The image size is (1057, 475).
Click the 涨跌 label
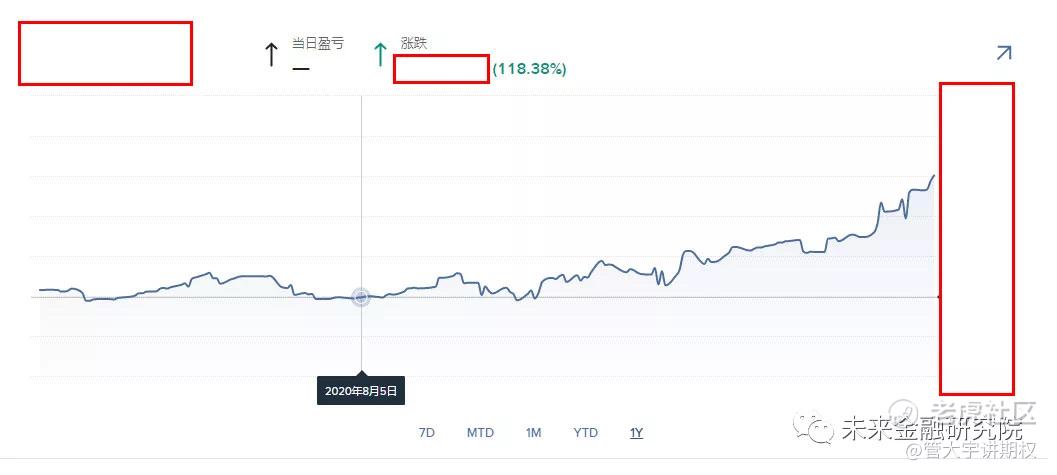414,44
